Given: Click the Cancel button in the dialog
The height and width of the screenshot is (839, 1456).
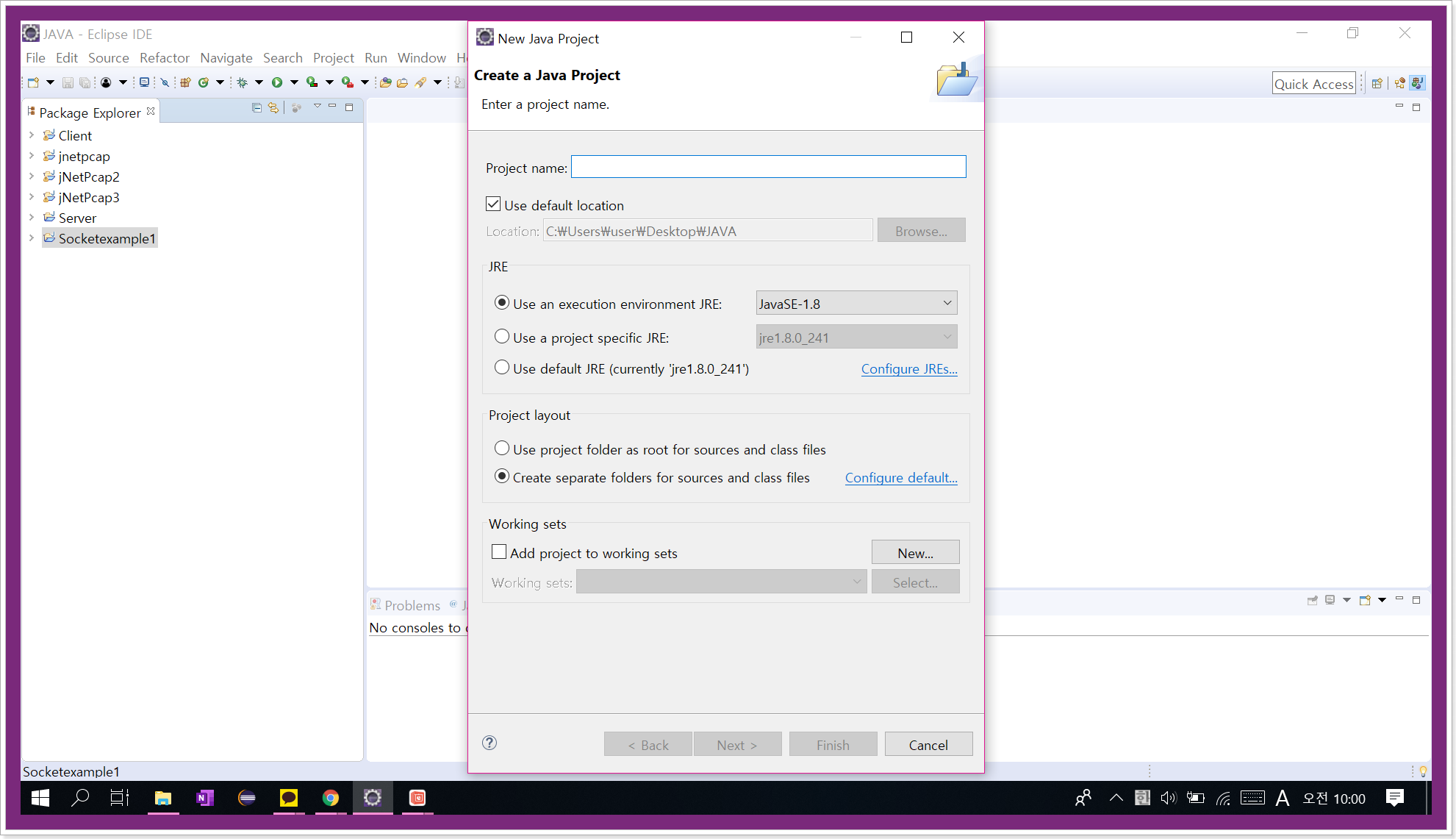Looking at the screenshot, I should pyautogui.click(x=928, y=744).
